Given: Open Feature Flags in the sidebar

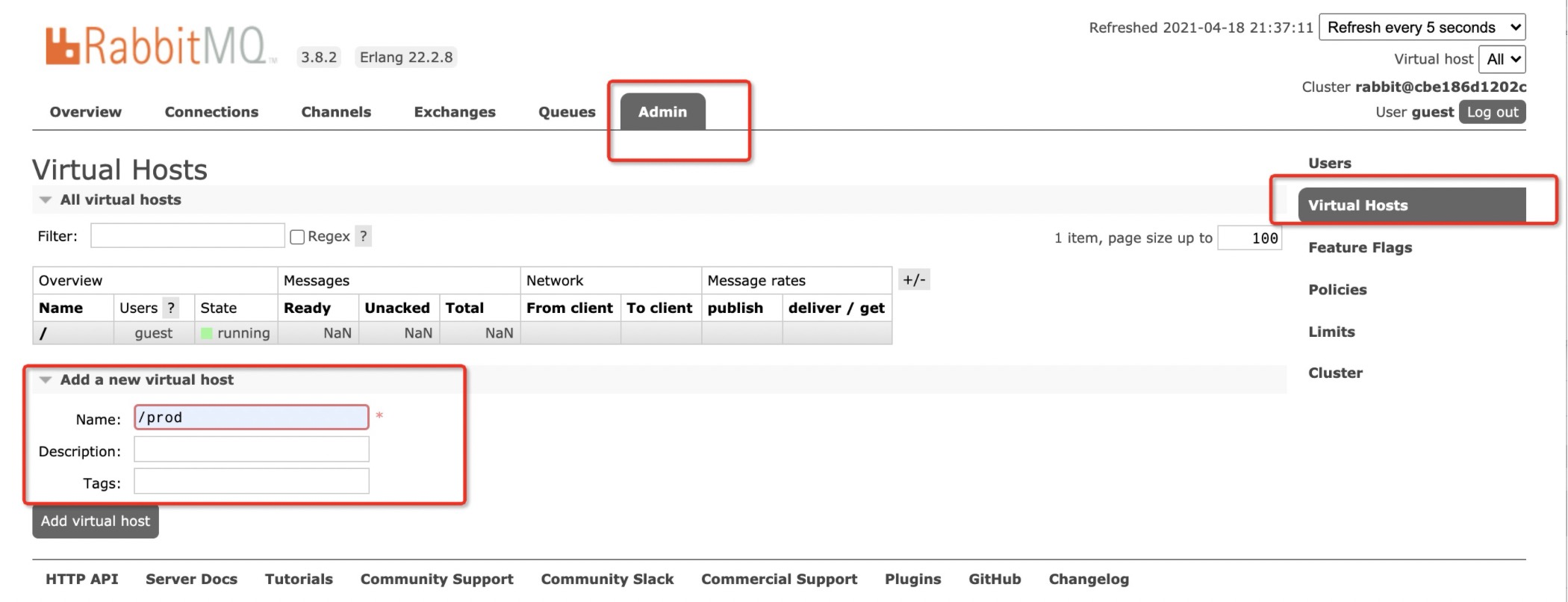Looking at the screenshot, I should pos(1360,247).
